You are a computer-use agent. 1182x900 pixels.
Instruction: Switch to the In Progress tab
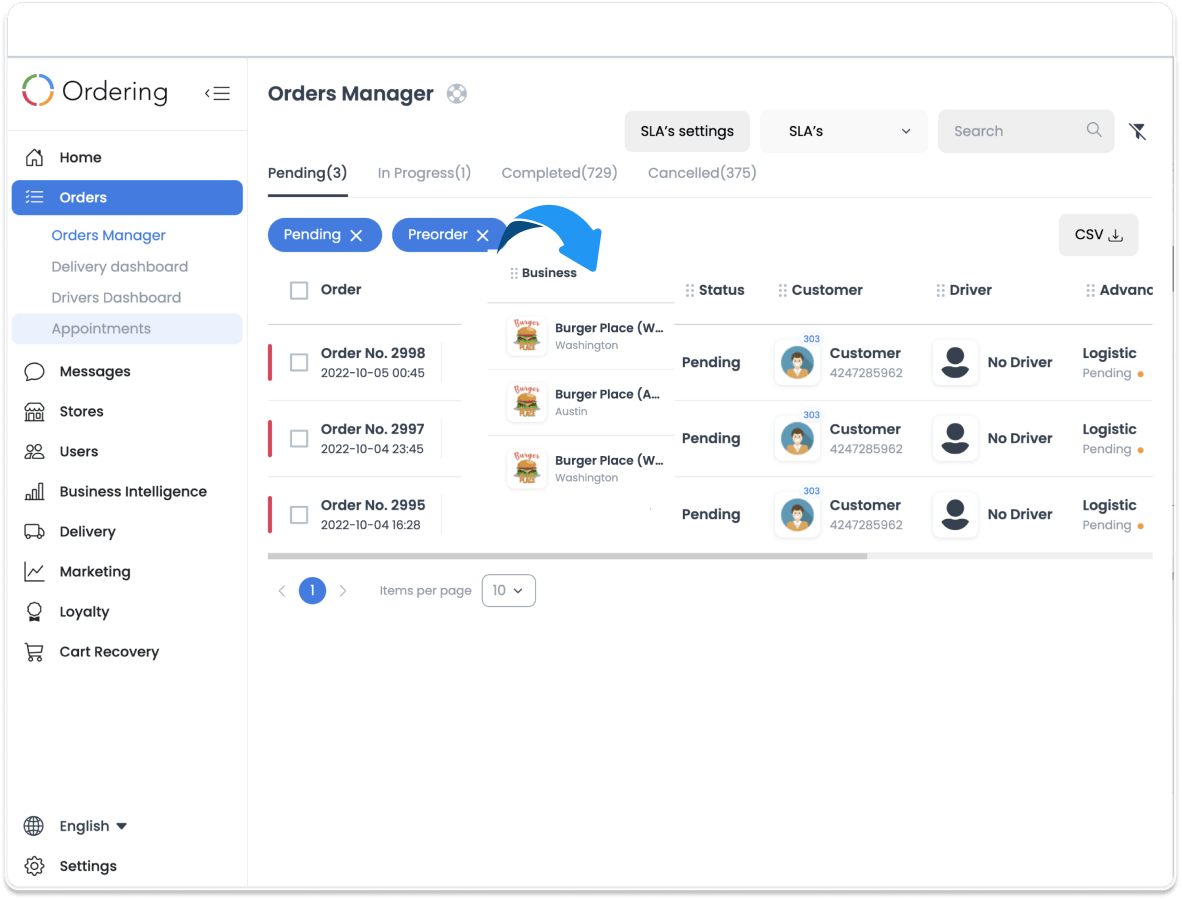[x=424, y=173]
